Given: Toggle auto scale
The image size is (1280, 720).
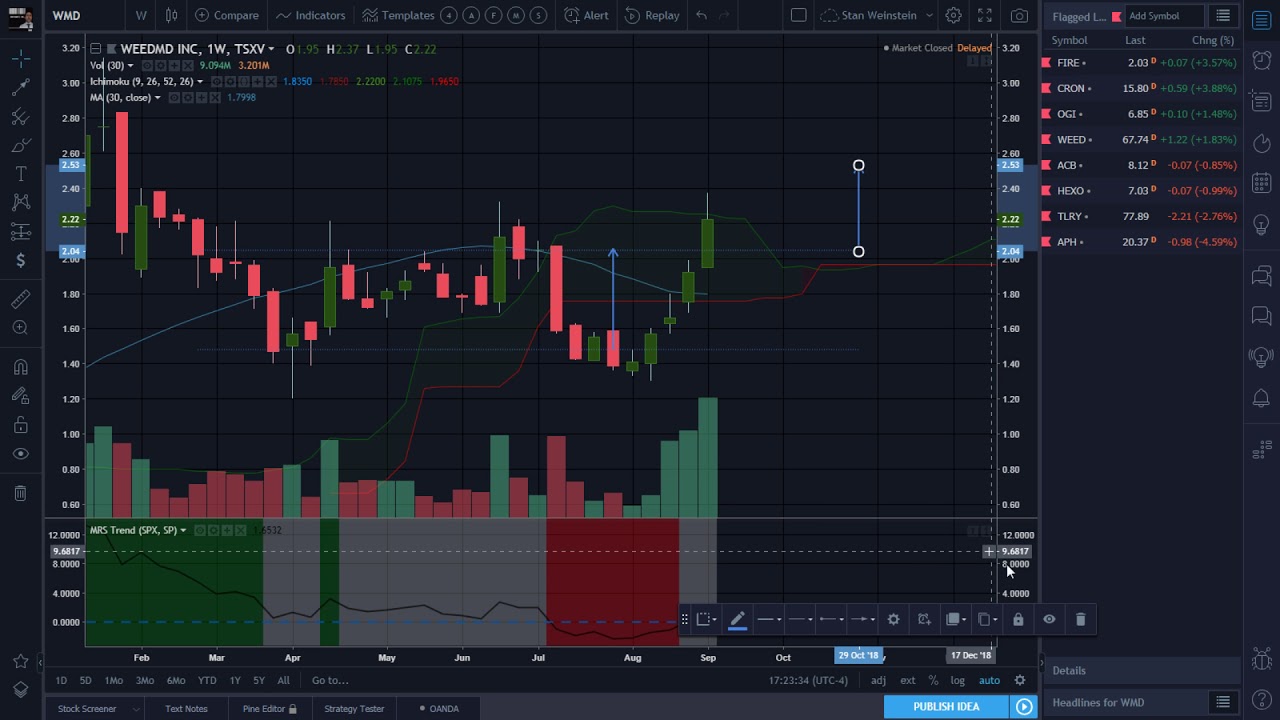Looking at the screenshot, I should coord(989,680).
